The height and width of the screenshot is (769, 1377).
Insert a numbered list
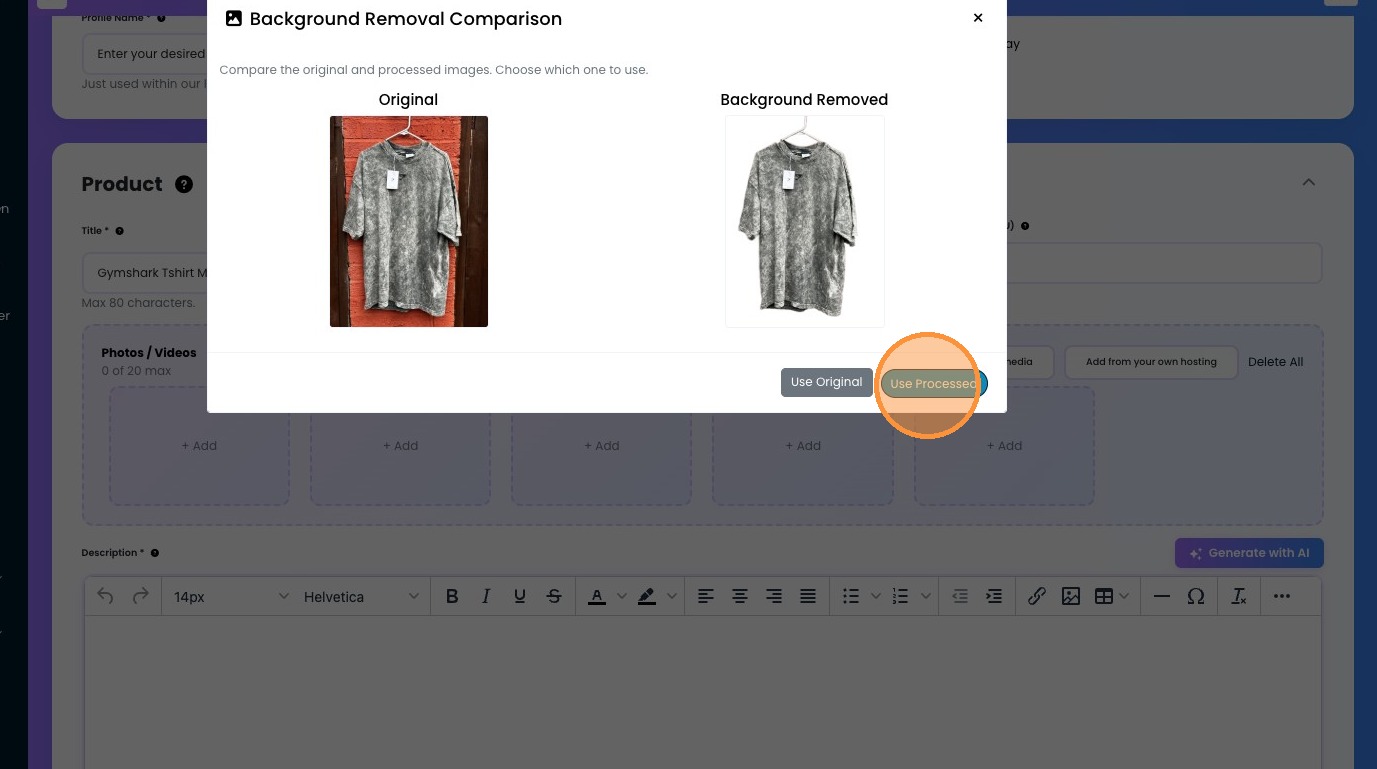click(900, 596)
